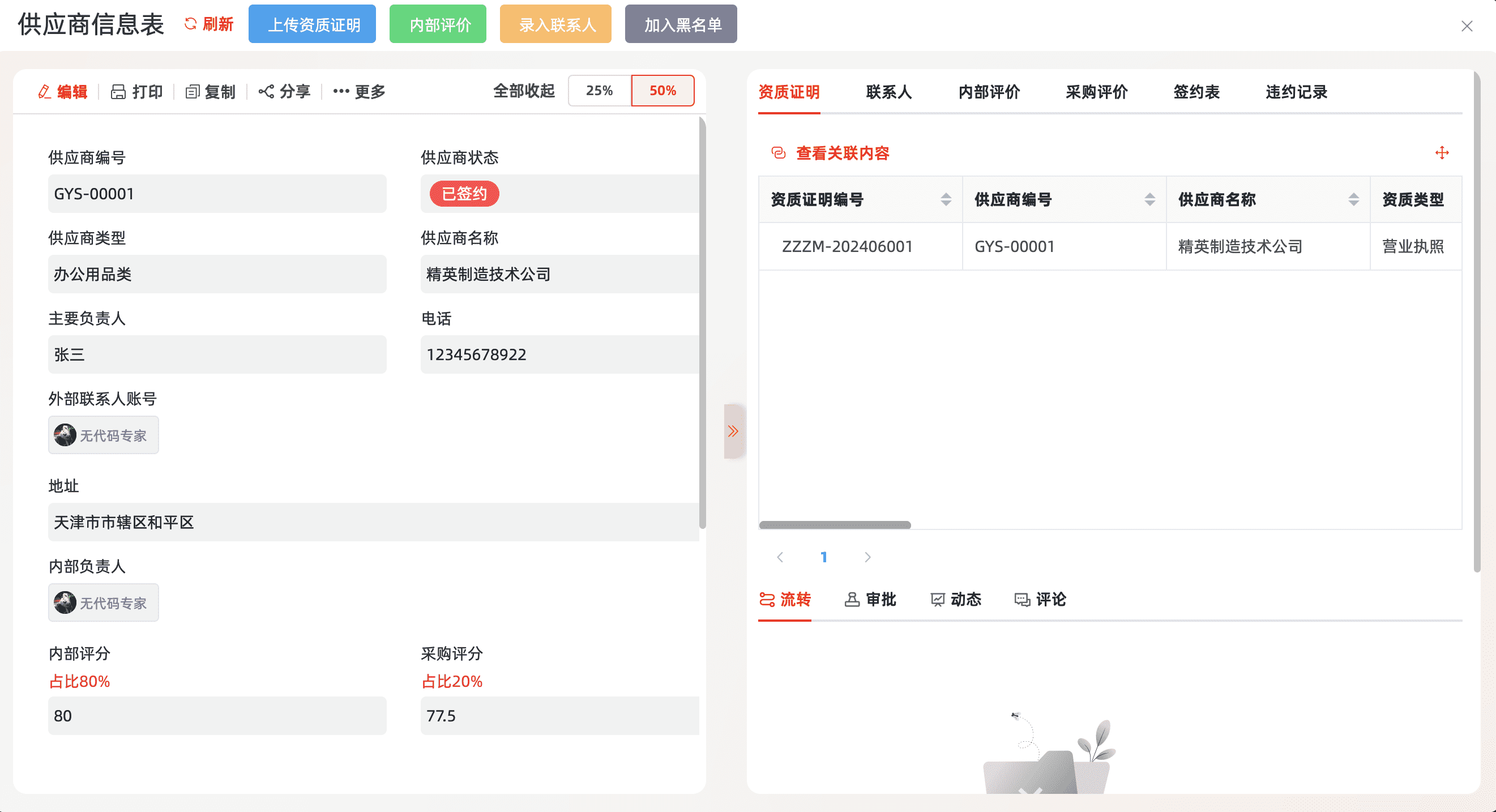Viewport: 1496px width, 812px height.
Task: Click the edit pencil icon
Action: (x=44, y=92)
